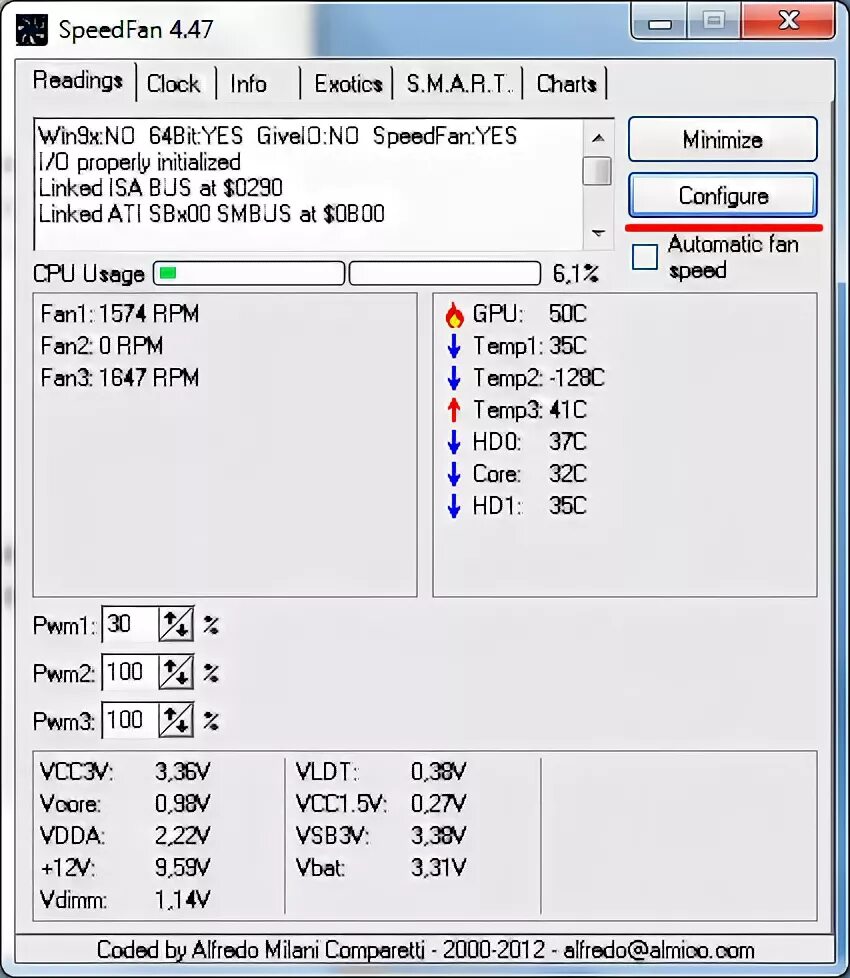Enable the Automatic fan speed checkbox

click(645, 257)
